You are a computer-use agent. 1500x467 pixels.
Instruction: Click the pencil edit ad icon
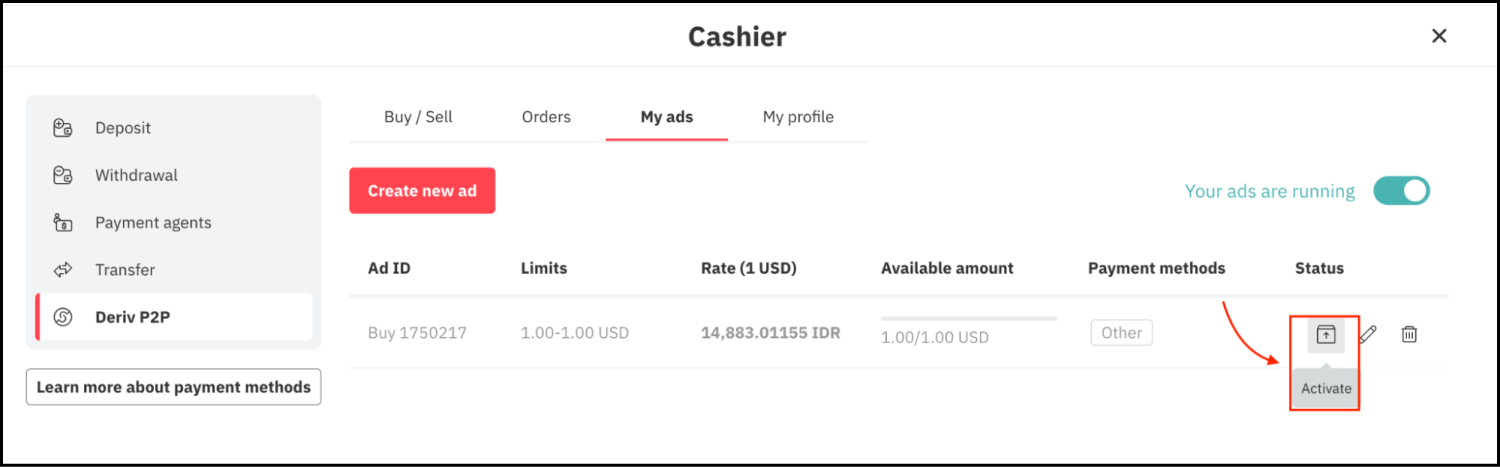1368,334
